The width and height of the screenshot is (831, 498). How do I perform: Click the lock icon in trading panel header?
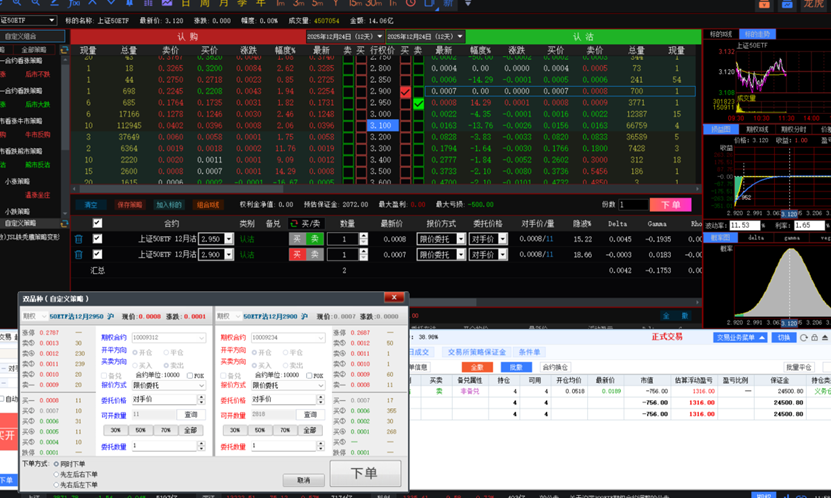coord(815,337)
